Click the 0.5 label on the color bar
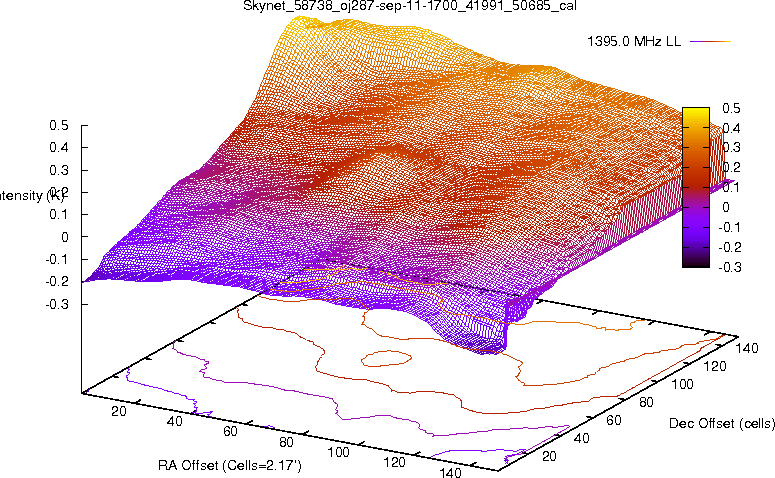 coord(731,108)
